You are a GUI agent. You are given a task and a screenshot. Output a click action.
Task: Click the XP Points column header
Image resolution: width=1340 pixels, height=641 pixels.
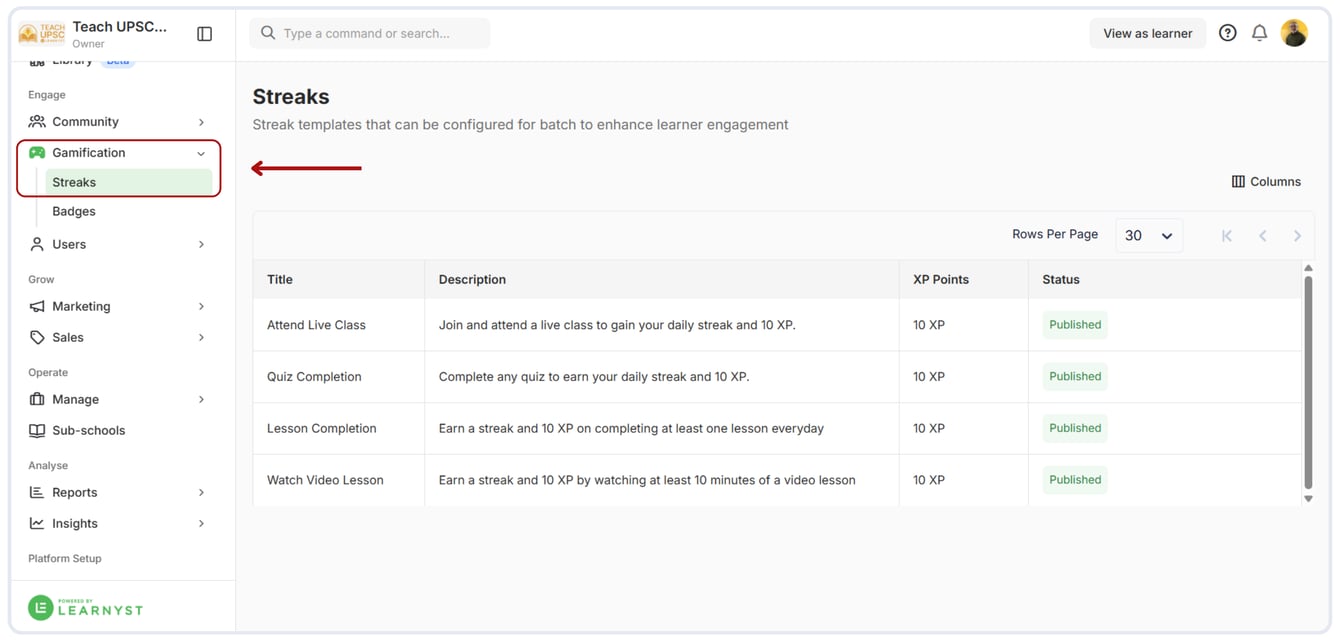pyautogui.click(x=941, y=279)
